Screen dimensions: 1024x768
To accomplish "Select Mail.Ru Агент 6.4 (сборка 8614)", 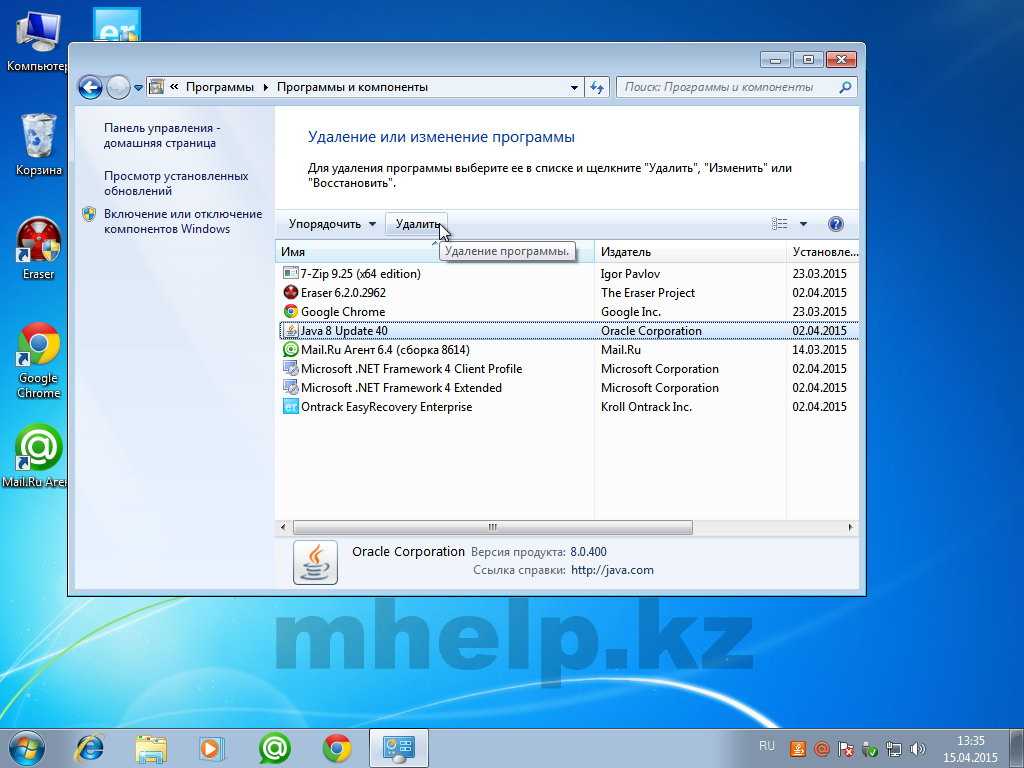I will point(569,349).
